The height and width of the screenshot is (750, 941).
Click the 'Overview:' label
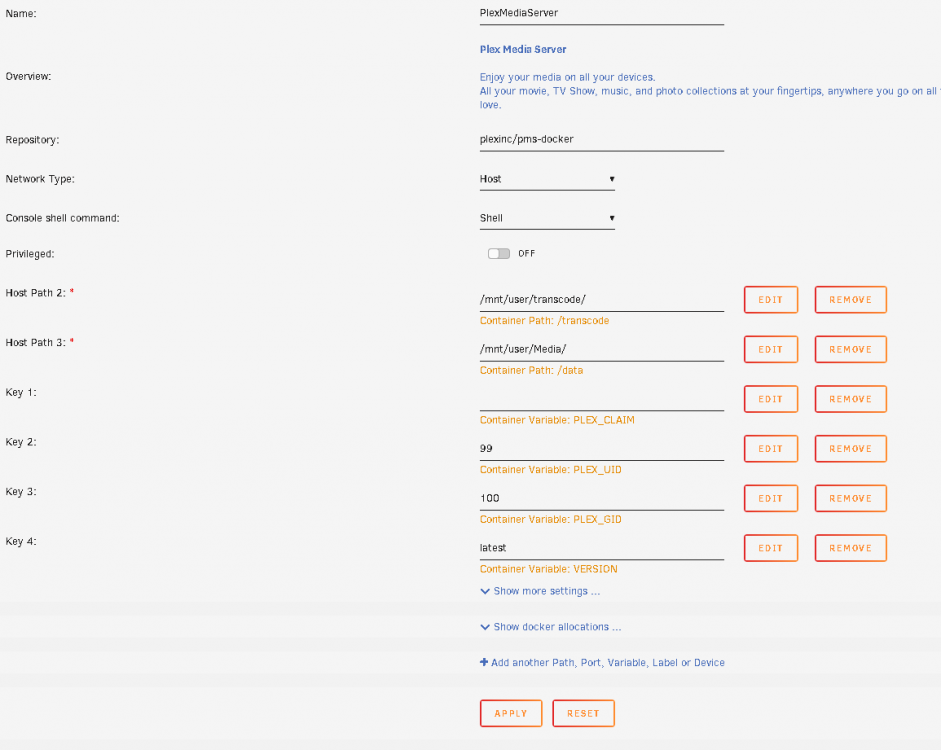click(28, 76)
